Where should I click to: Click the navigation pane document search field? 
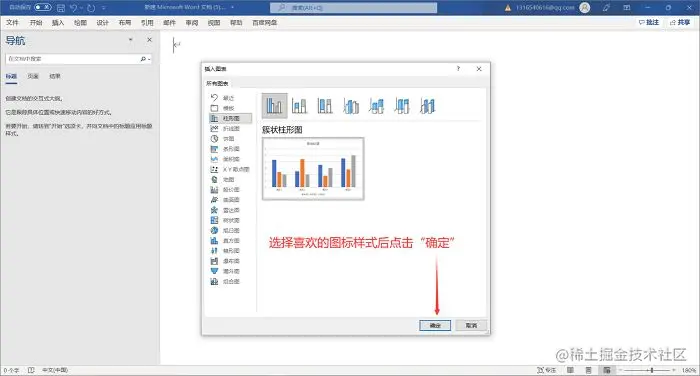tap(72, 58)
